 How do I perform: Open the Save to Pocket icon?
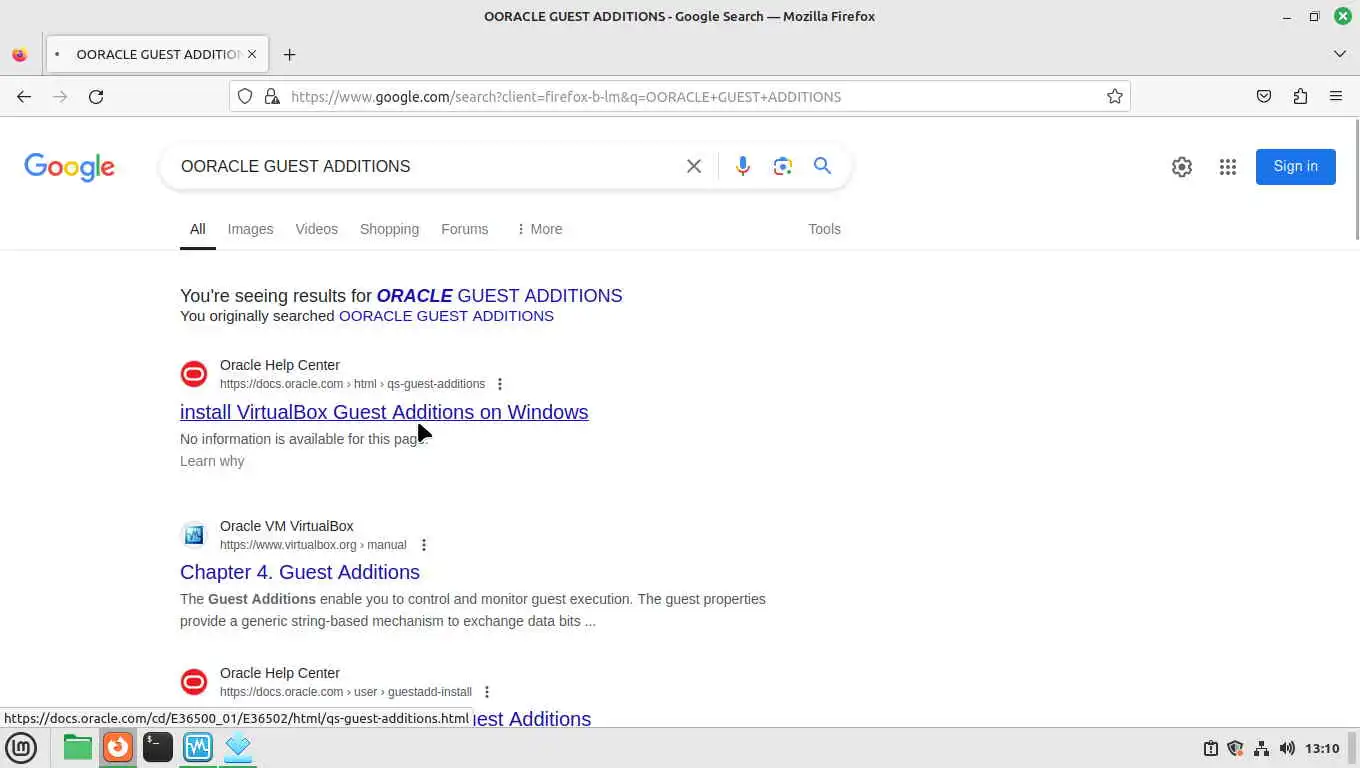pos(1264,96)
